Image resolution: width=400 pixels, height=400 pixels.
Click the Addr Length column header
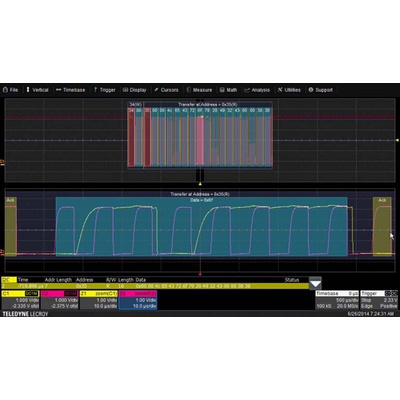coord(58,280)
